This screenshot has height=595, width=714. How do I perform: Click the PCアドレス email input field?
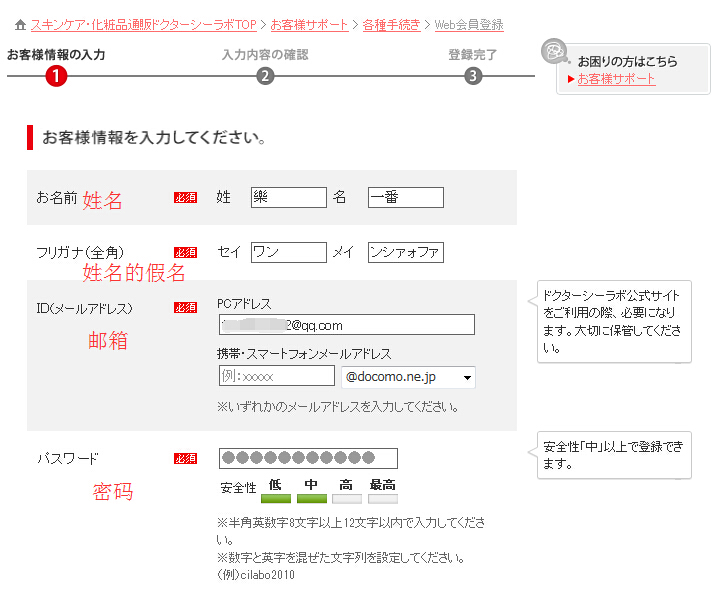(346, 325)
